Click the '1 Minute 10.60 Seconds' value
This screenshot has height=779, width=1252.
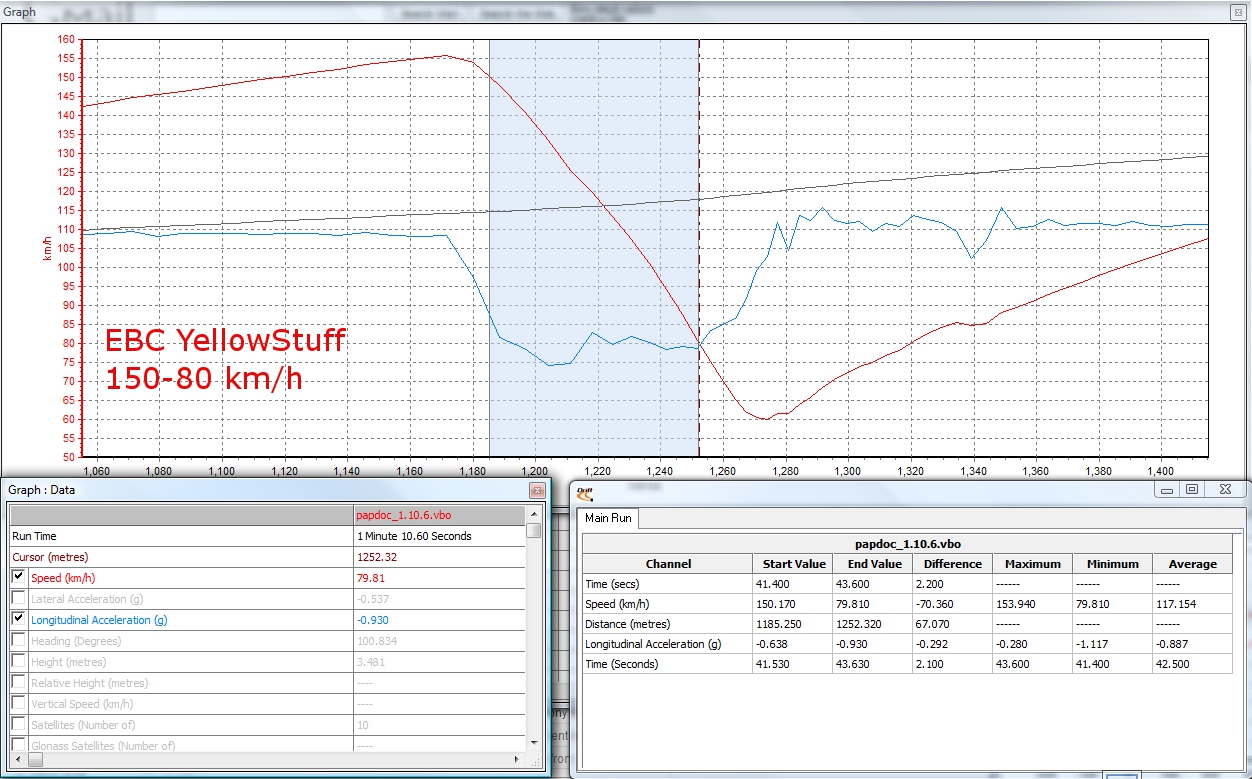tap(414, 536)
